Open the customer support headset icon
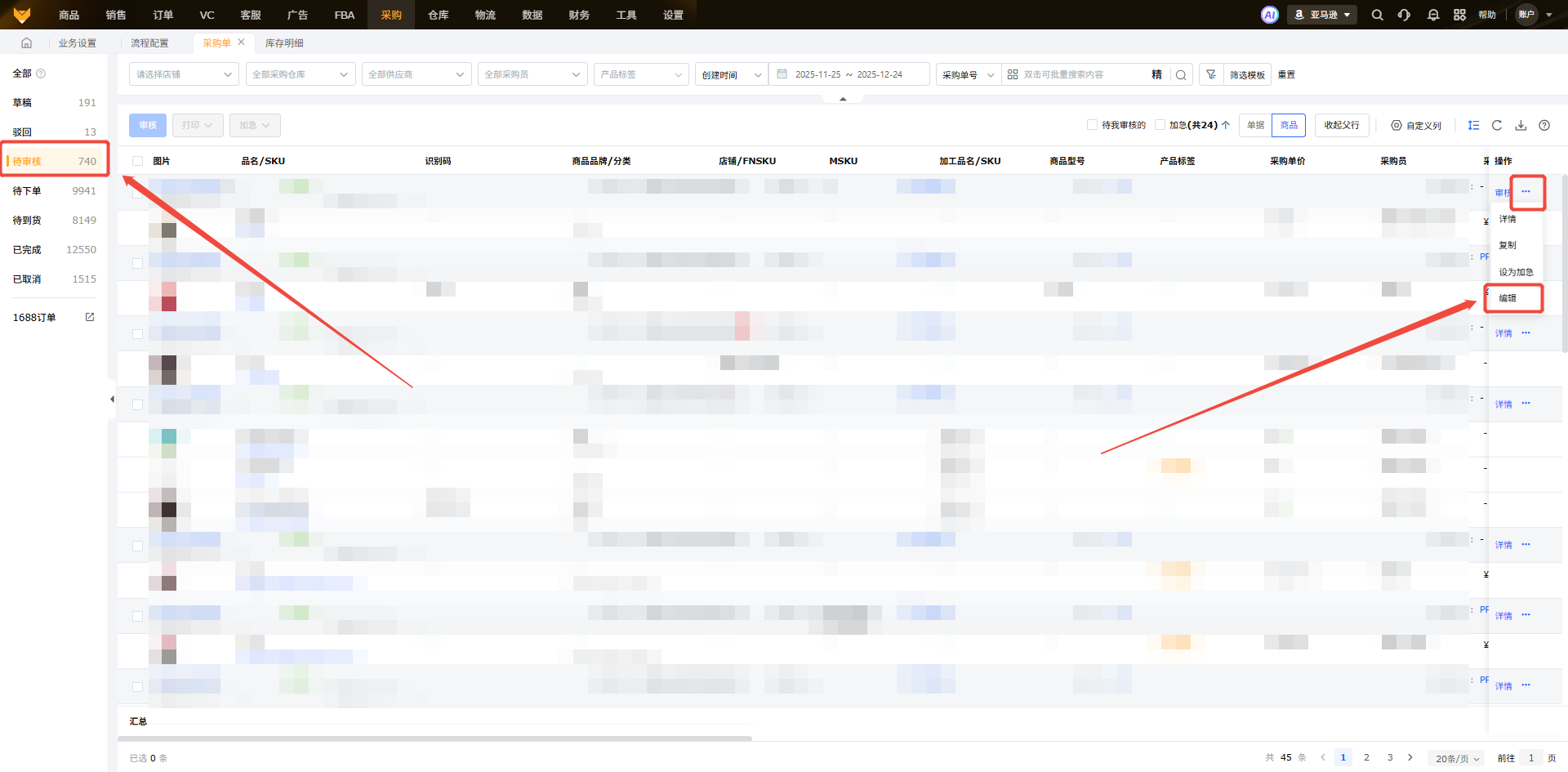The image size is (1568, 772). pyautogui.click(x=1405, y=15)
